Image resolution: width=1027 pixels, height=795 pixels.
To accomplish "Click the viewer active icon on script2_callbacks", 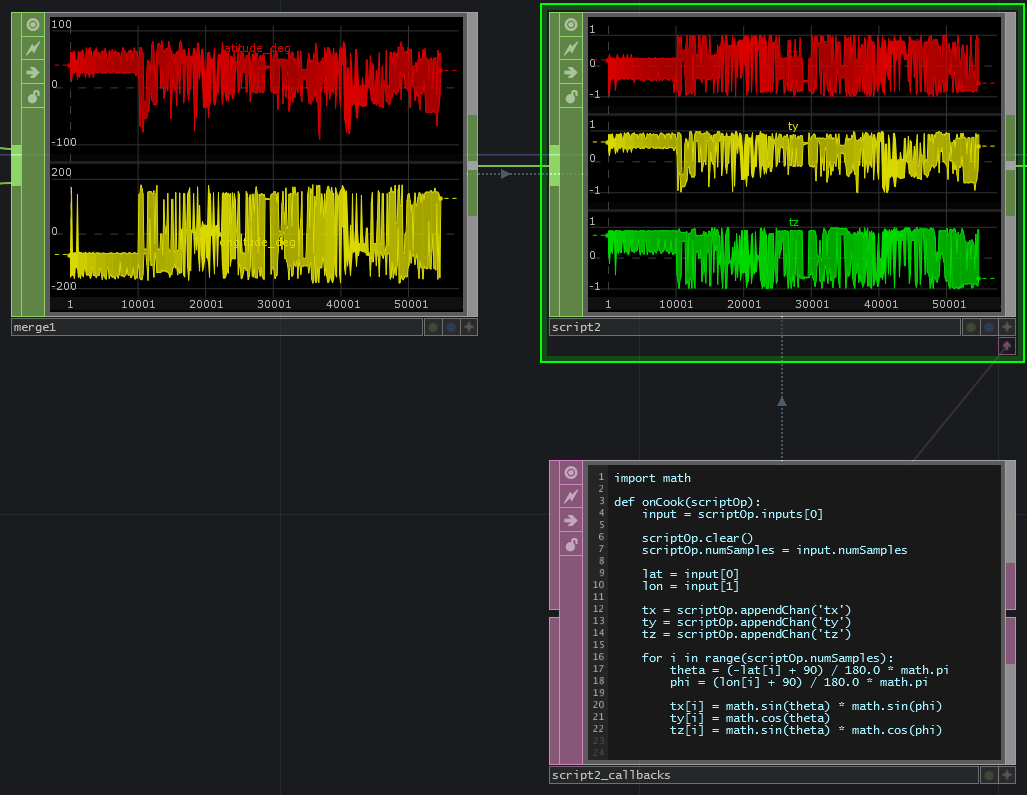I will click(x=571, y=473).
